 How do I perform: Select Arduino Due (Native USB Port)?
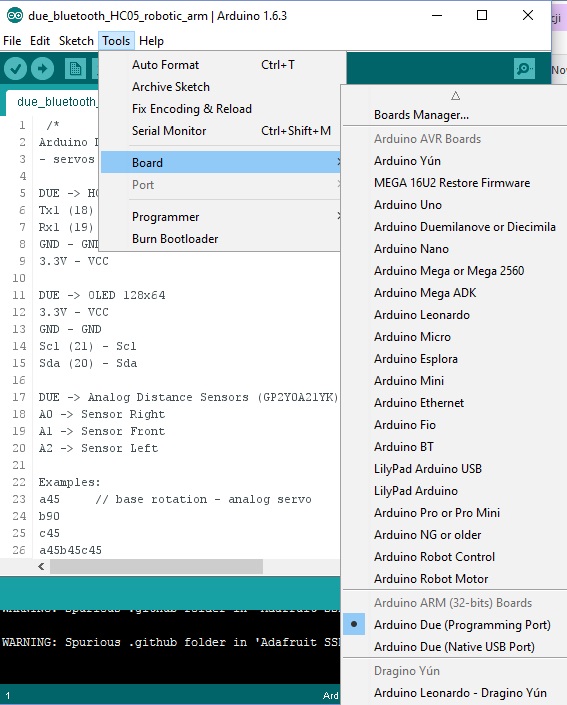coord(455,647)
